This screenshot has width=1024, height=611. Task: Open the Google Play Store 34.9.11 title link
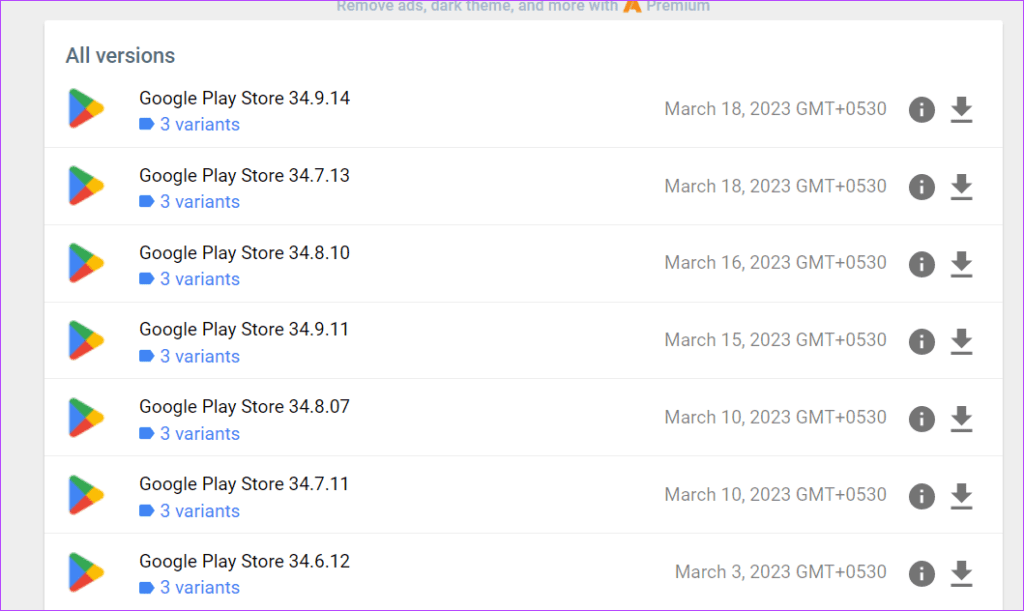(x=244, y=330)
